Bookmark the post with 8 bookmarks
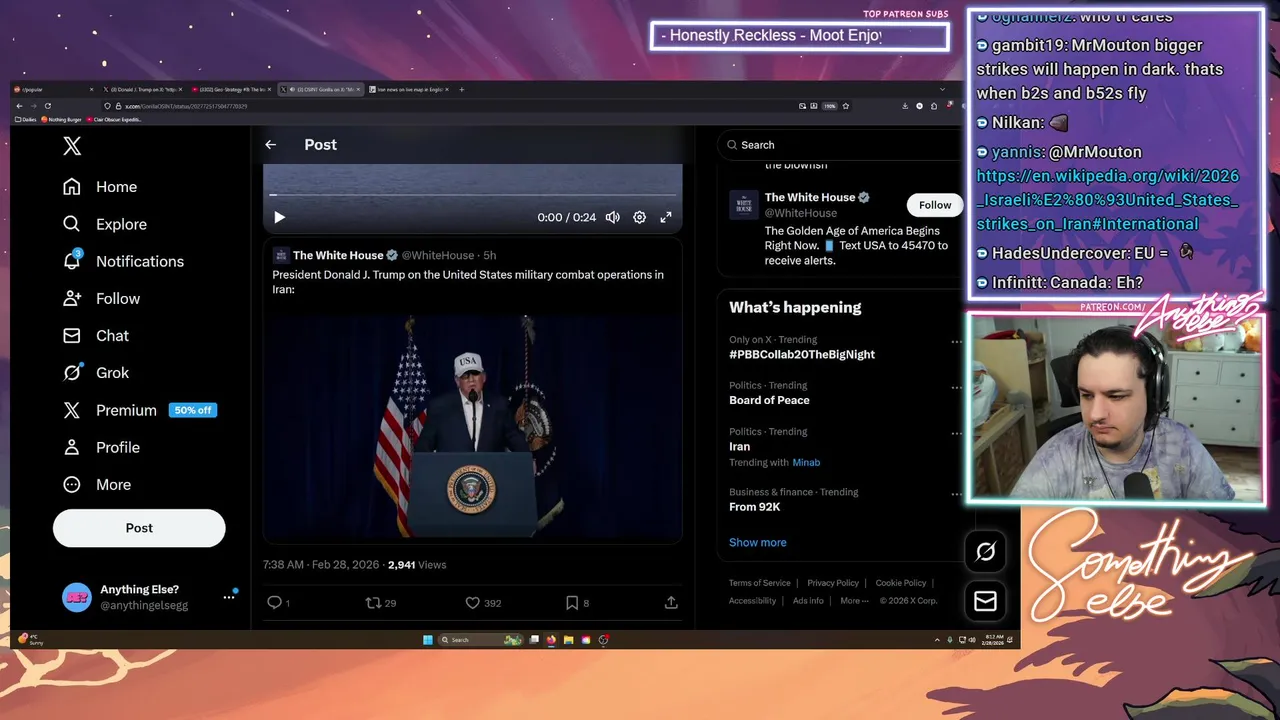The width and height of the screenshot is (1280, 720). pyautogui.click(x=577, y=603)
